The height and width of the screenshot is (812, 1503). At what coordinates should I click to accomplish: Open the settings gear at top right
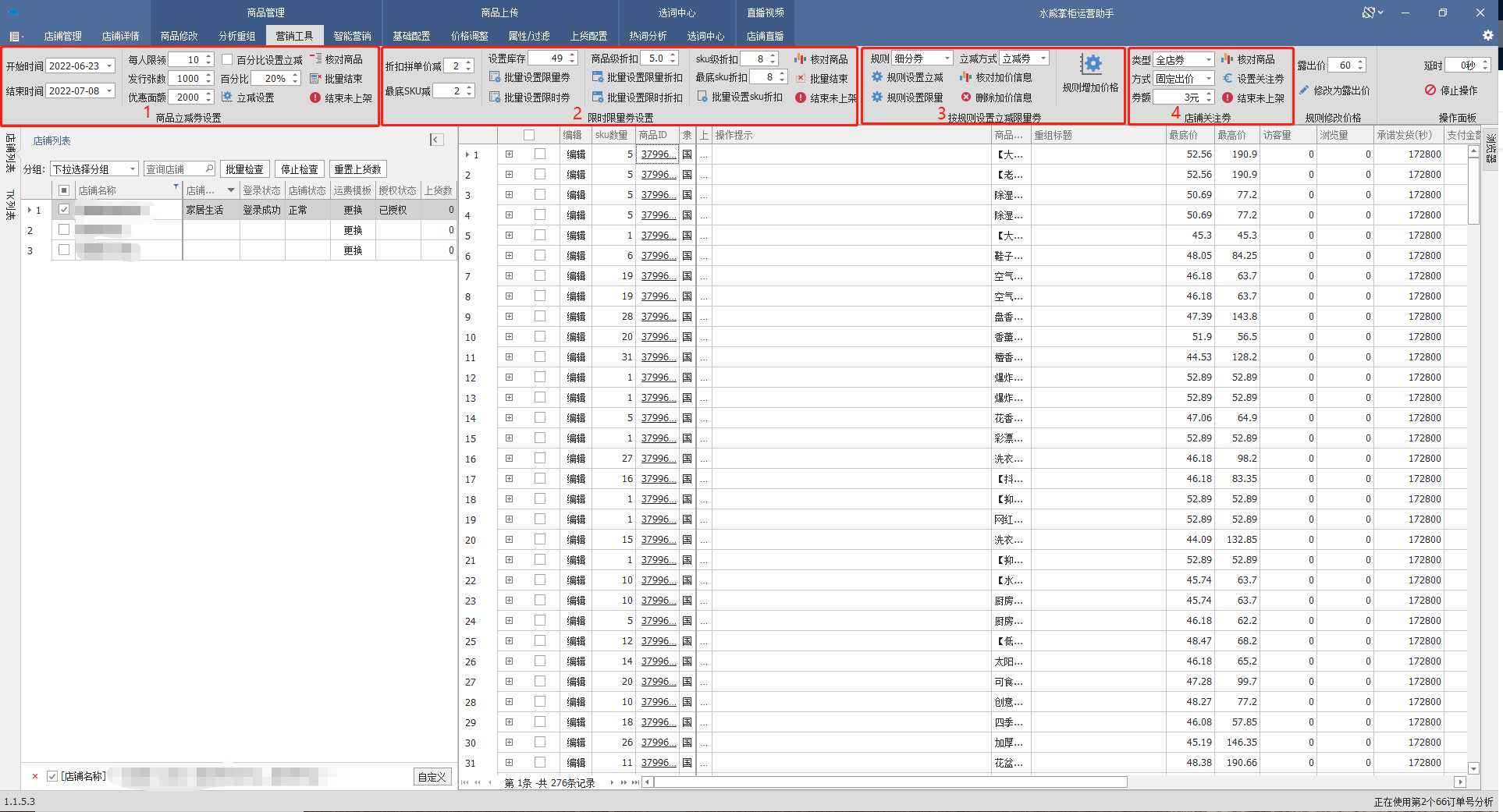[1487, 36]
